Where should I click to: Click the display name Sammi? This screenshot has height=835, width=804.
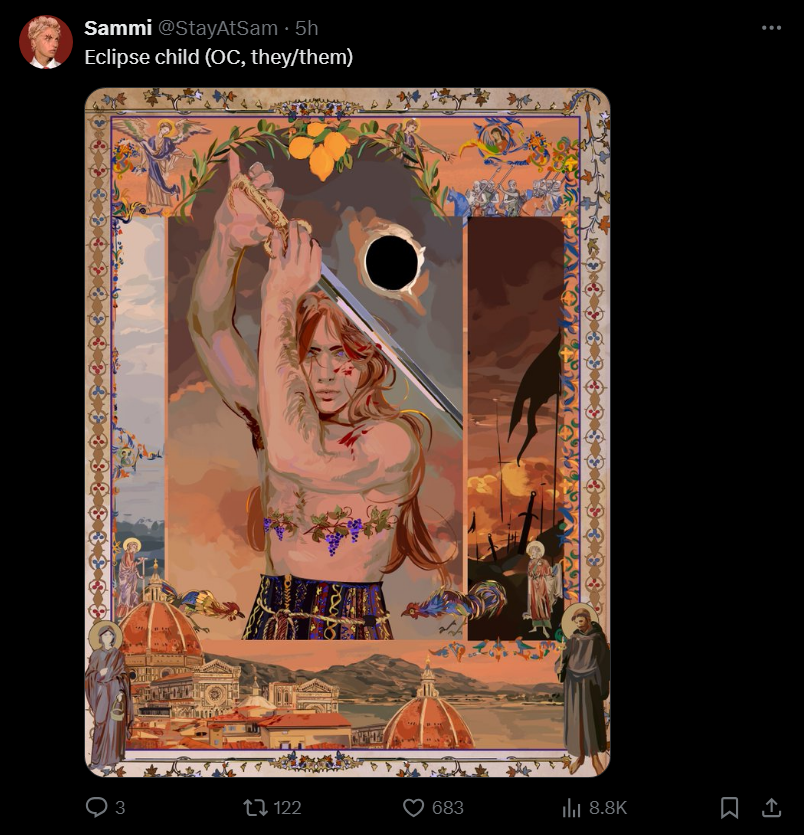pyautogui.click(x=118, y=28)
